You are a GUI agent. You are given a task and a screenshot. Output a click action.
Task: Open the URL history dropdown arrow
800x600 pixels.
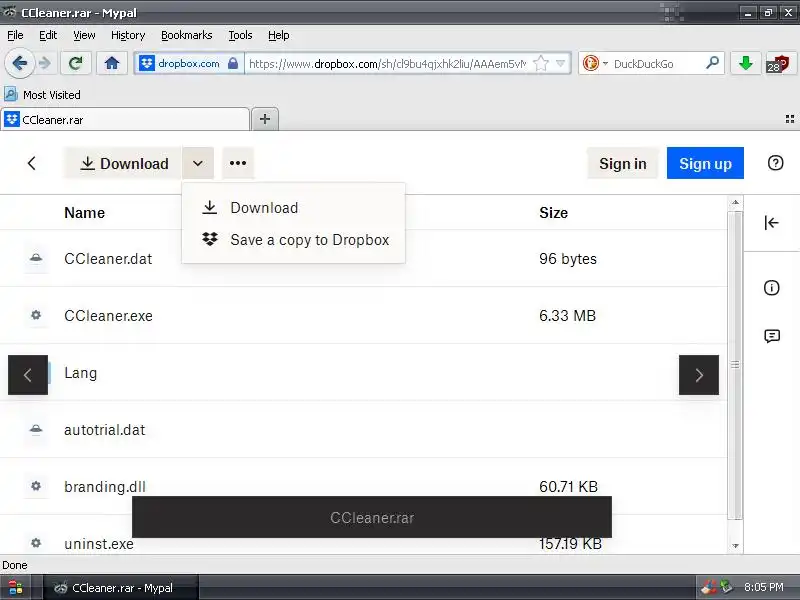pos(560,64)
